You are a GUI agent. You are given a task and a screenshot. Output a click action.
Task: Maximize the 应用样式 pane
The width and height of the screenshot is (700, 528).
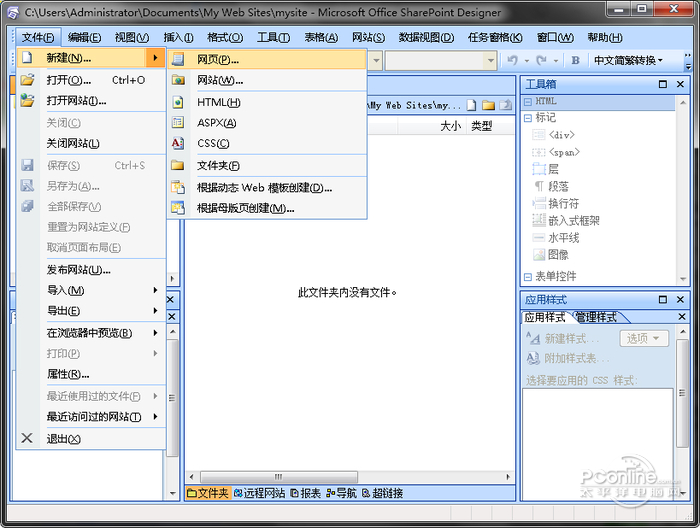[662, 299]
